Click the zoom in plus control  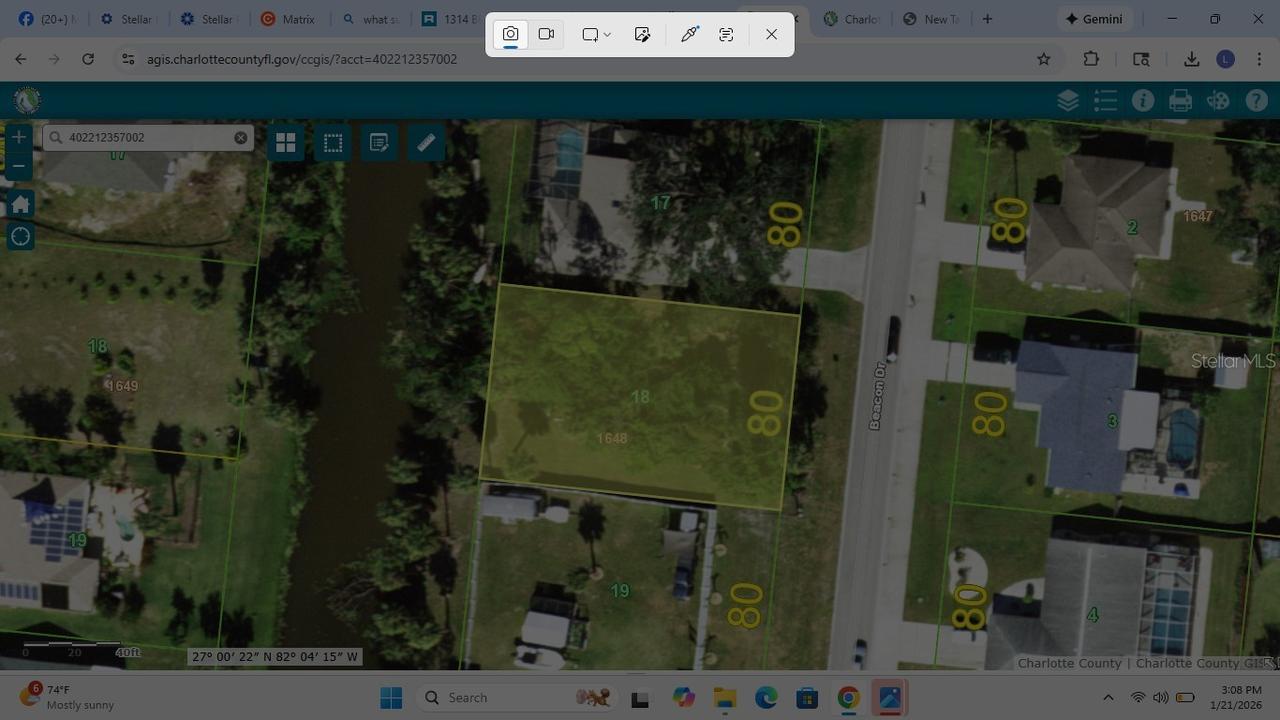pyautogui.click(x=18, y=137)
